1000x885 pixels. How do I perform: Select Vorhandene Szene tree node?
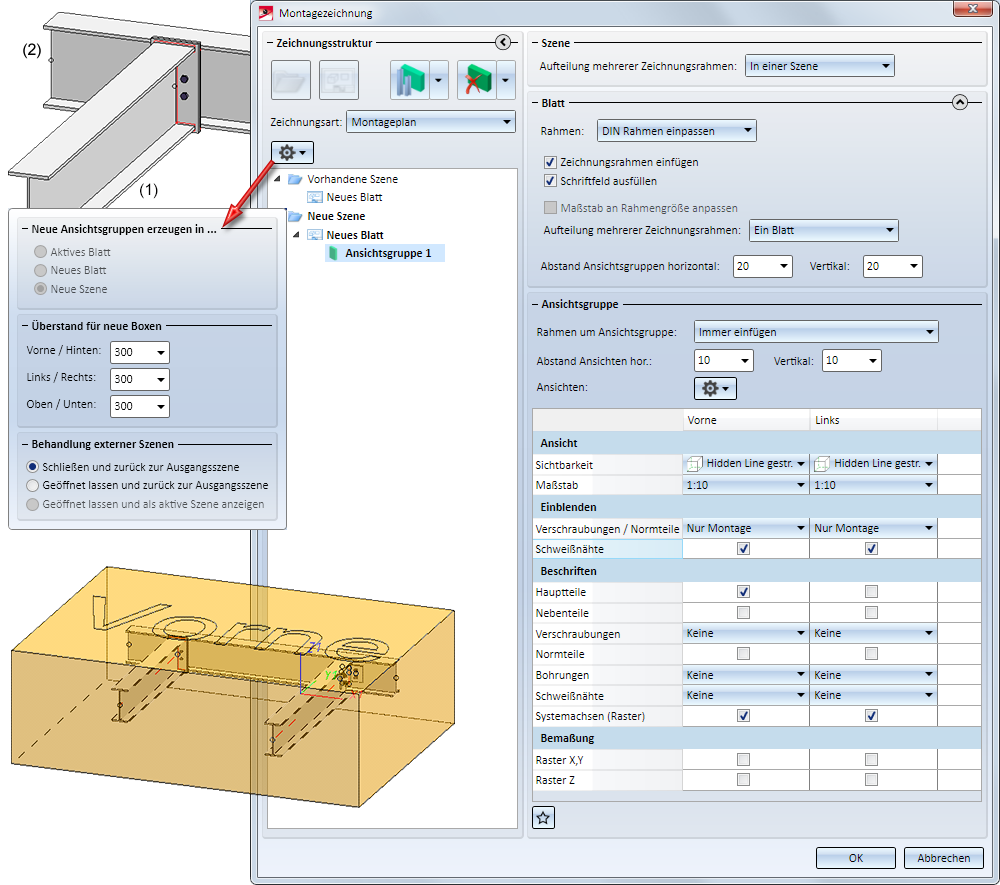[352, 179]
